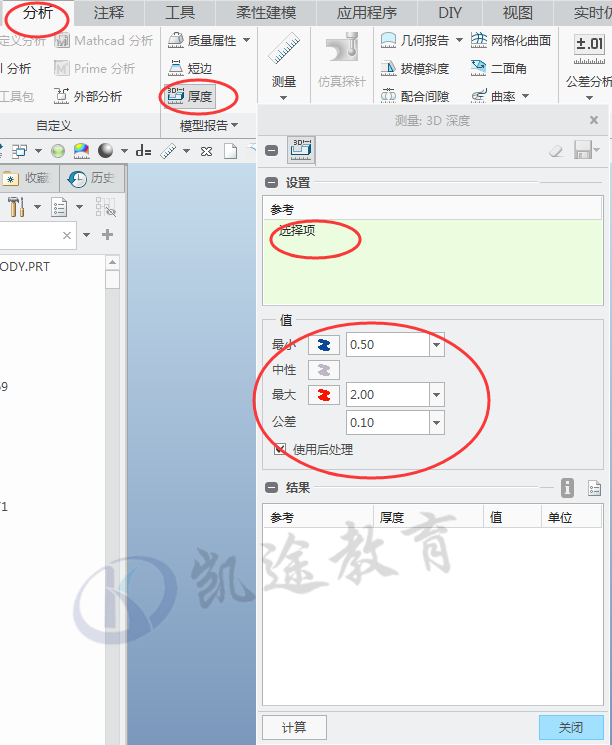Click the ruler measure icon in toolbar
The width and height of the screenshot is (612, 745).
(168, 151)
